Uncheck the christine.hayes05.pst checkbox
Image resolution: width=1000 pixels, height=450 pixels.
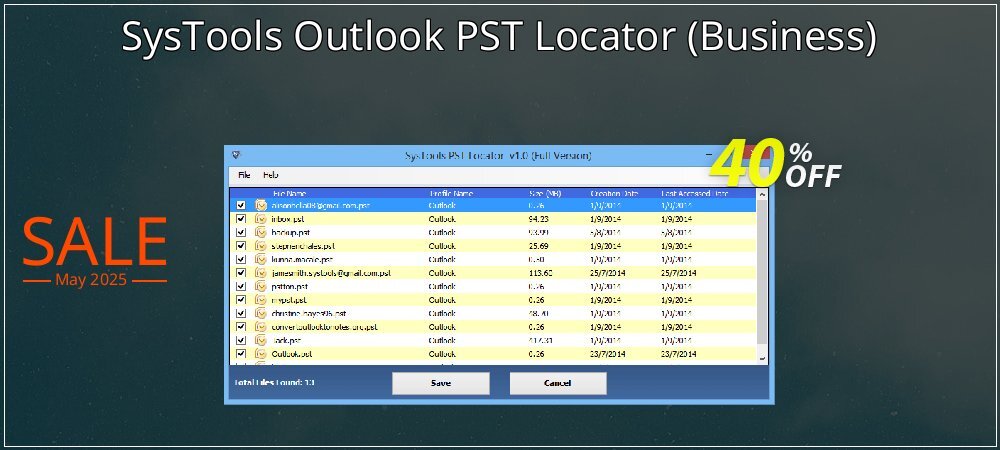240,313
